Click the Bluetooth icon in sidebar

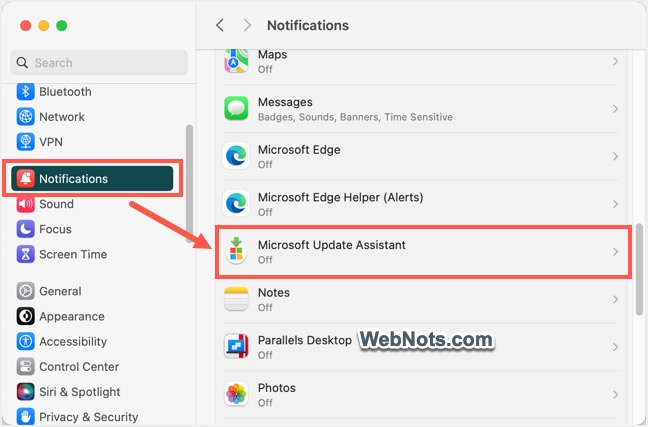[25, 92]
